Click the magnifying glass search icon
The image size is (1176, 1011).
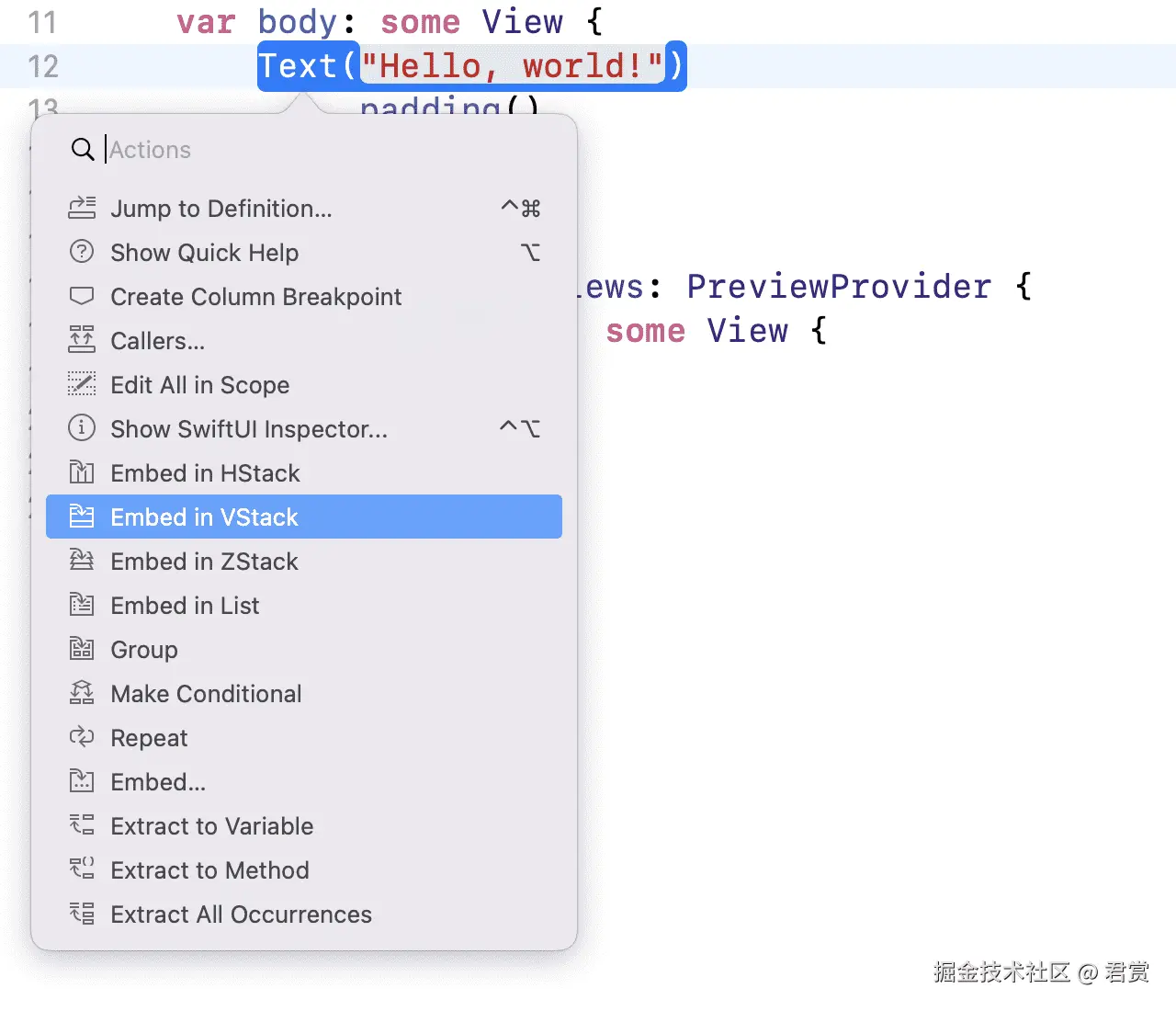coord(83,150)
